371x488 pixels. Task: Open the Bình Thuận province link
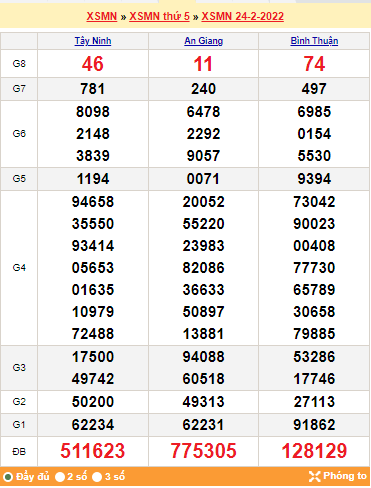pyautogui.click(x=314, y=41)
